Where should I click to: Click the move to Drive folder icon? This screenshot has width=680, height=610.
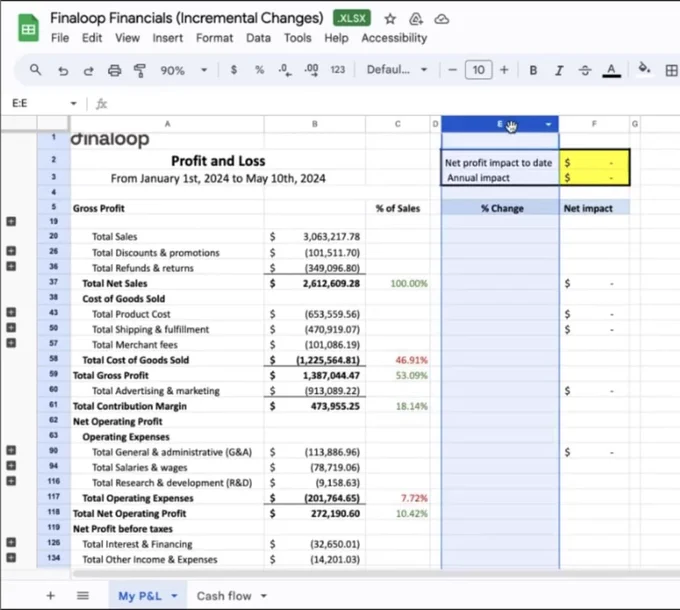pyautogui.click(x=415, y=19)
